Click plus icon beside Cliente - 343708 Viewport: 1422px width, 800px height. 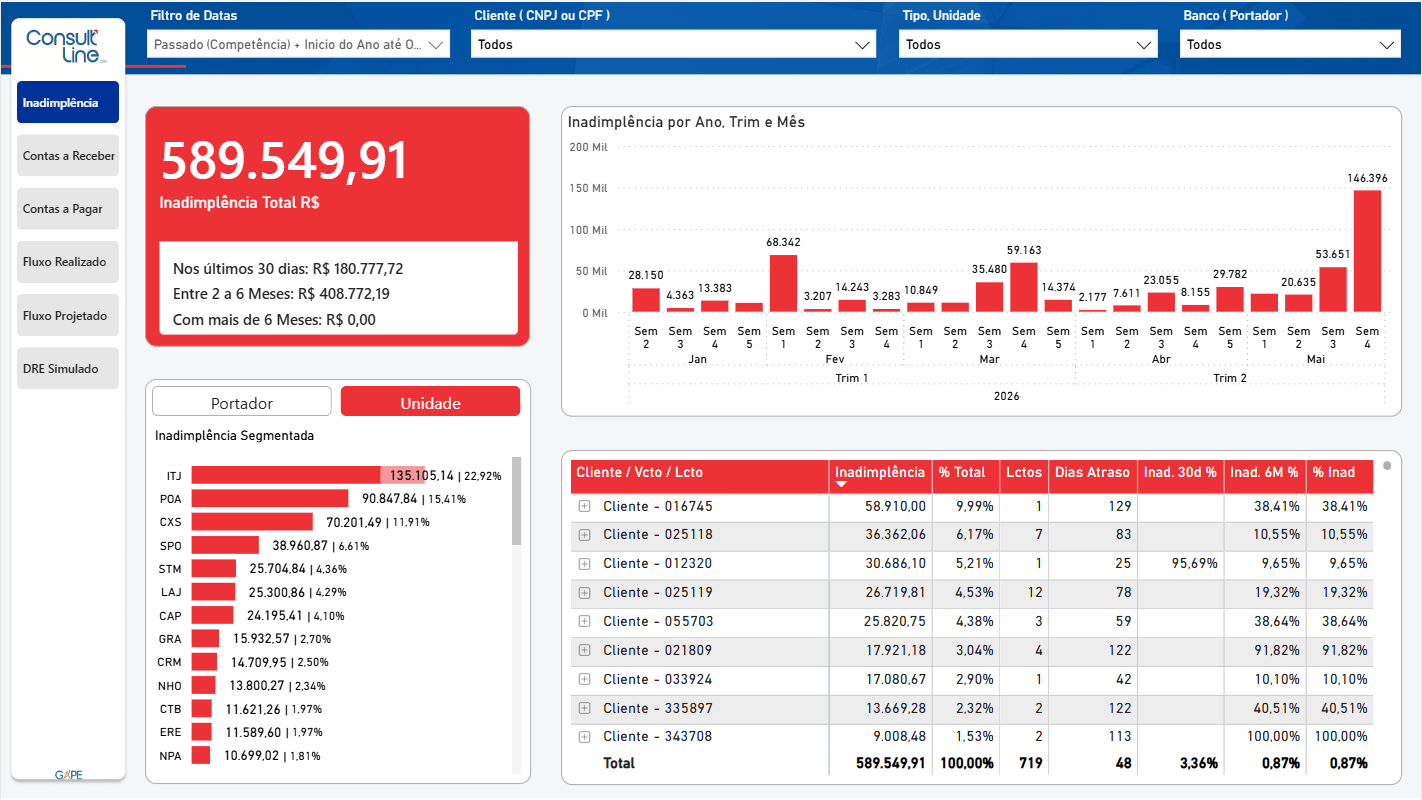[585, 736]
